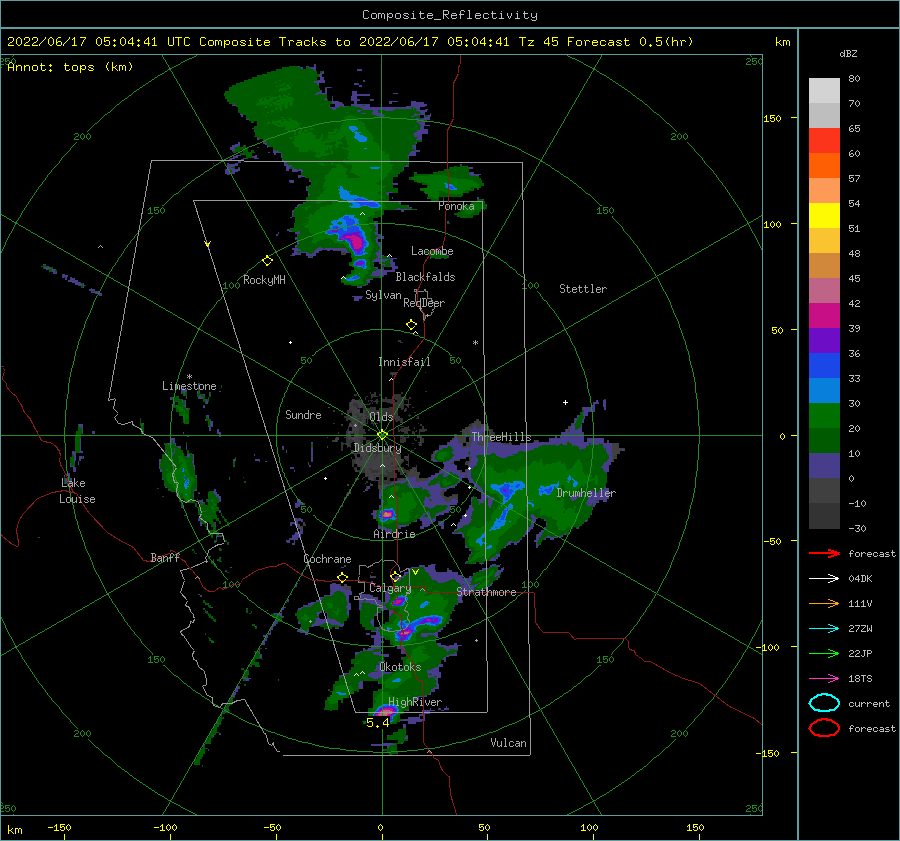This screenshot has height=841, width=900.
Task: Click the magenta storm core north of Sylvan
Action: coord(356,241)
